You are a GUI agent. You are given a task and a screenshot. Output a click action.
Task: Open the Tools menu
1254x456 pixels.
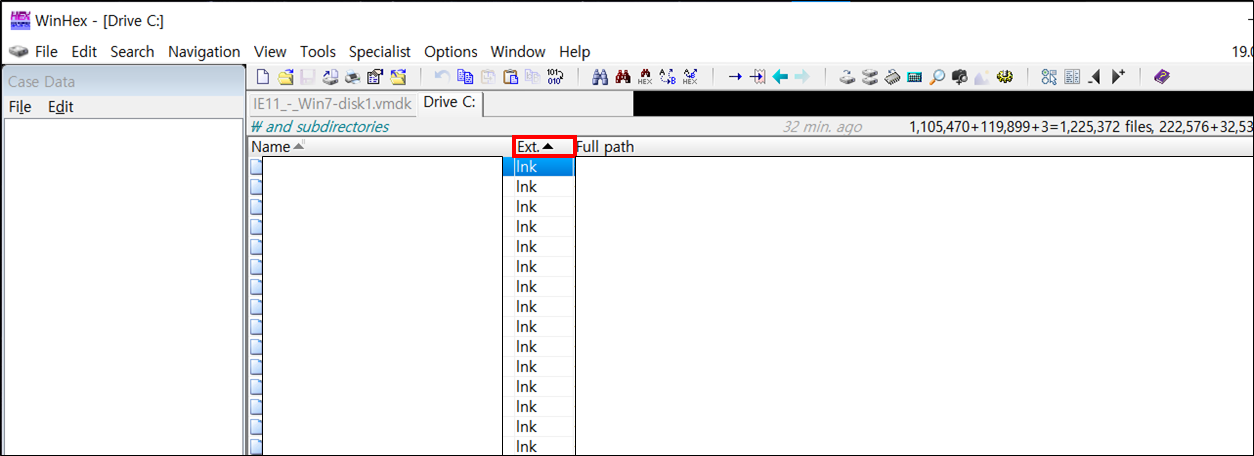coord(318,51)
